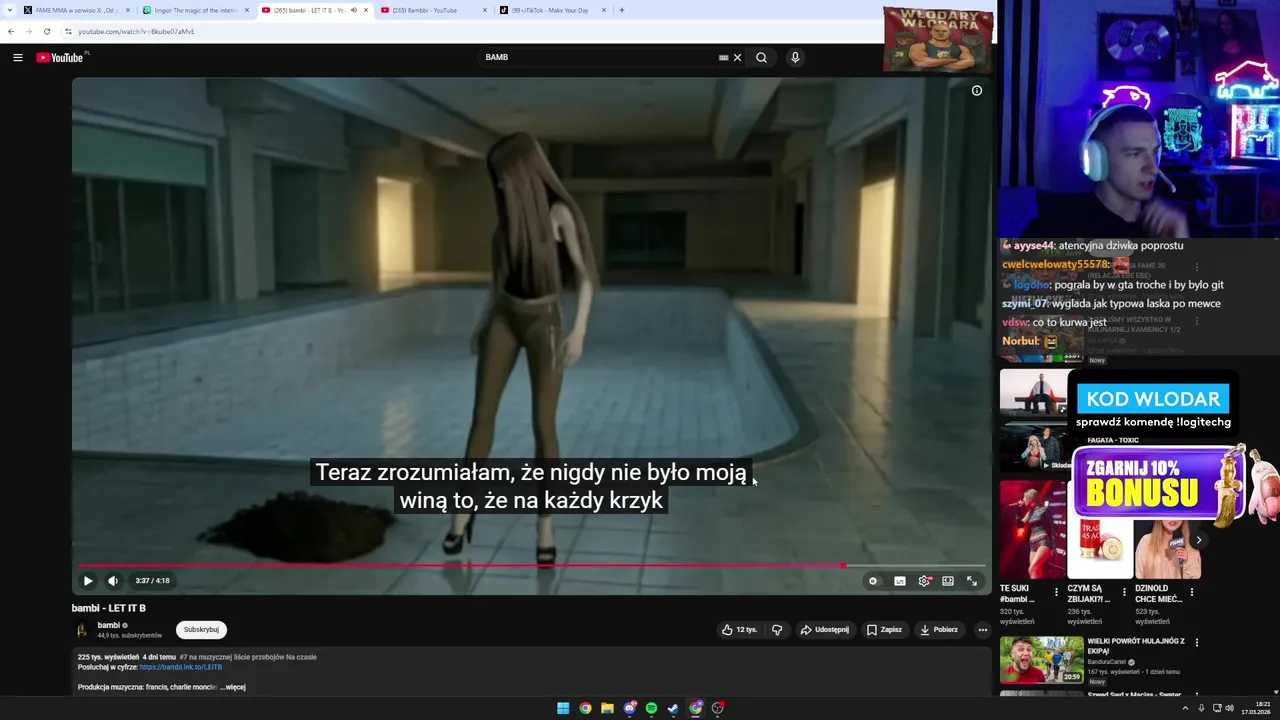
Task: Open Chrome from the taskbar
Action: [x=585, y=708]
